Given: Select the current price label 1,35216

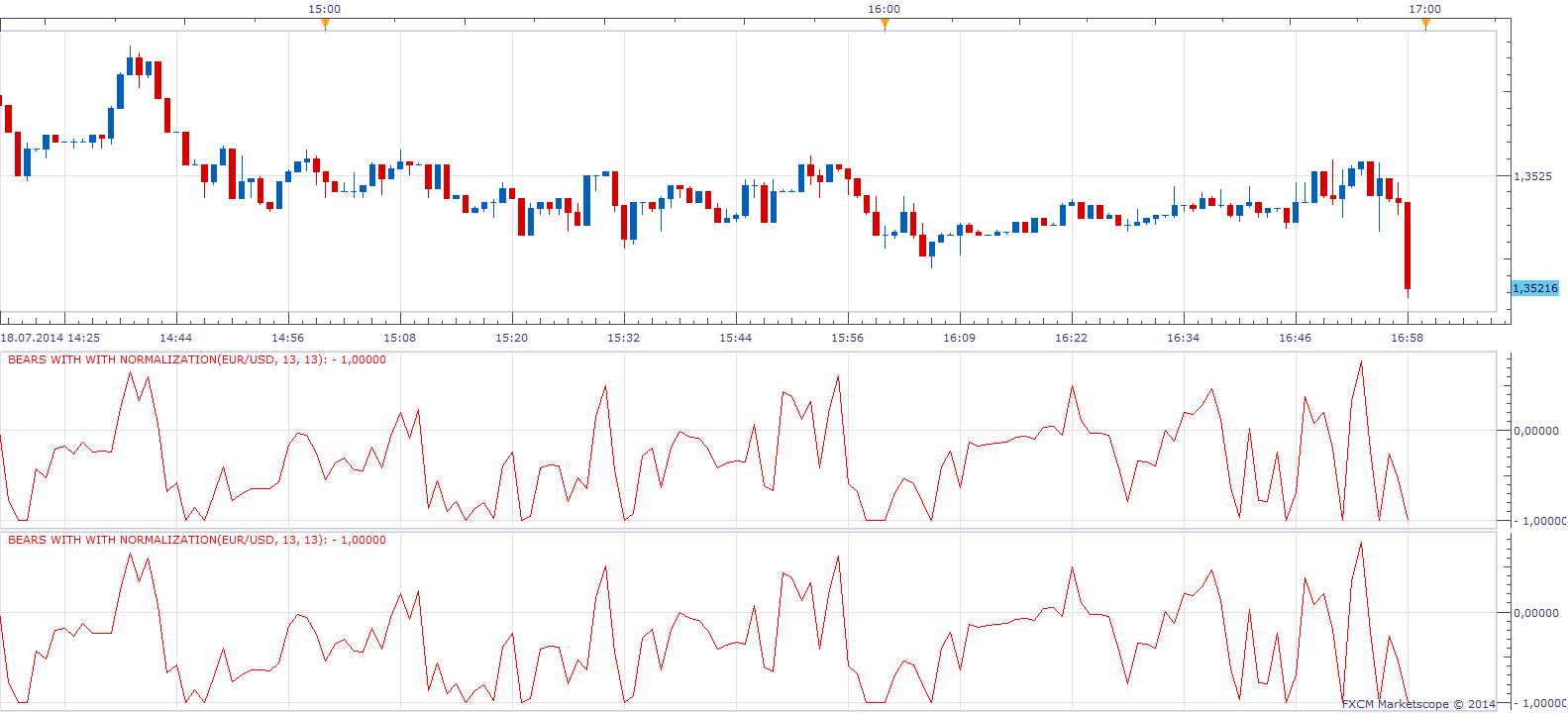Looking at the screenshot, I should click(x=1535, y=288).
